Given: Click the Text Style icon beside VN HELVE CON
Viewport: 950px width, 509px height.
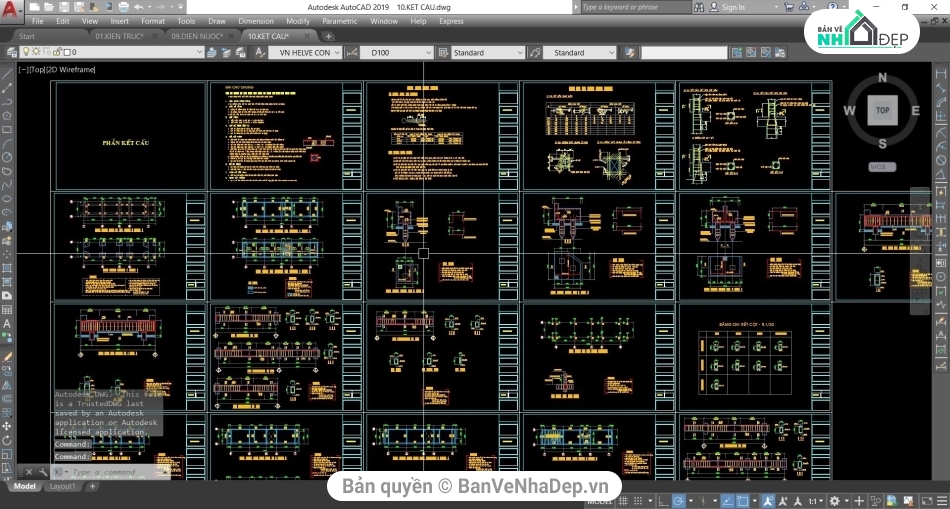Looking at the screenshot, I should click(x=259, y=52).
